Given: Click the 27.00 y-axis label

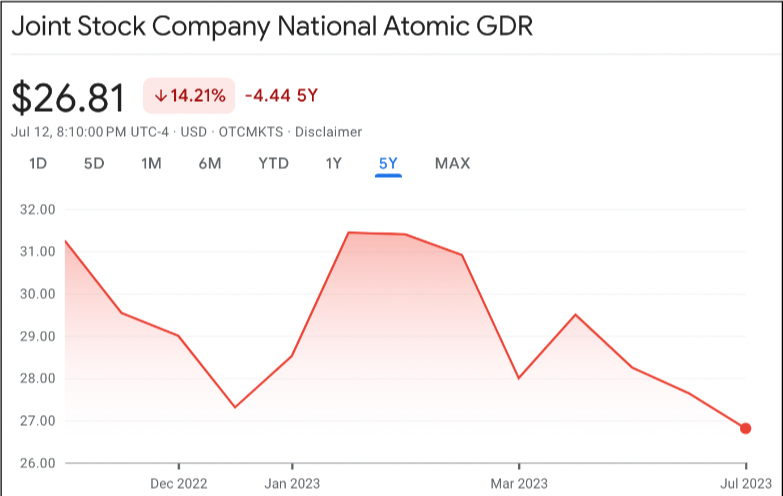Looking at the screenshot, I should [37, 421].
